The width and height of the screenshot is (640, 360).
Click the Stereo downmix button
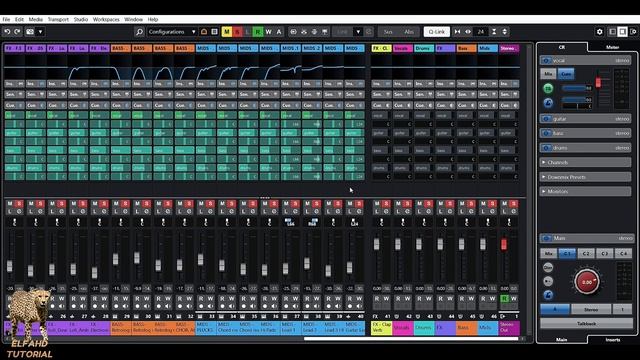591,309
